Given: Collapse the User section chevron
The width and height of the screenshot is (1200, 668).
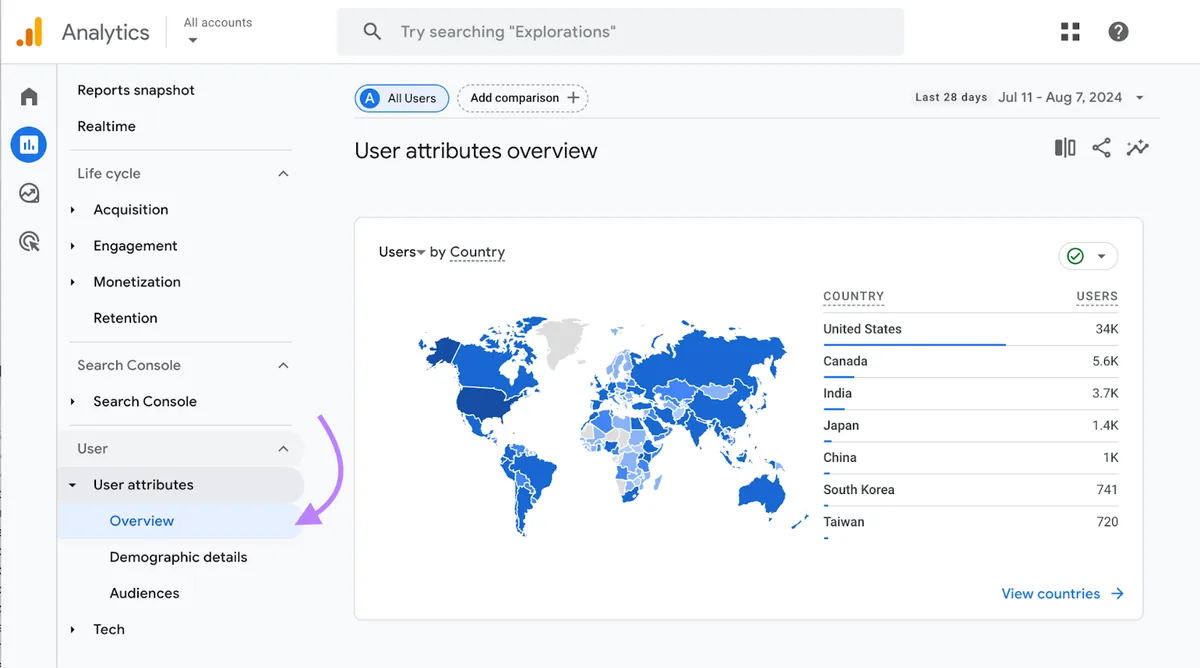Looking at the screenshot, I should tap(283, 449).
